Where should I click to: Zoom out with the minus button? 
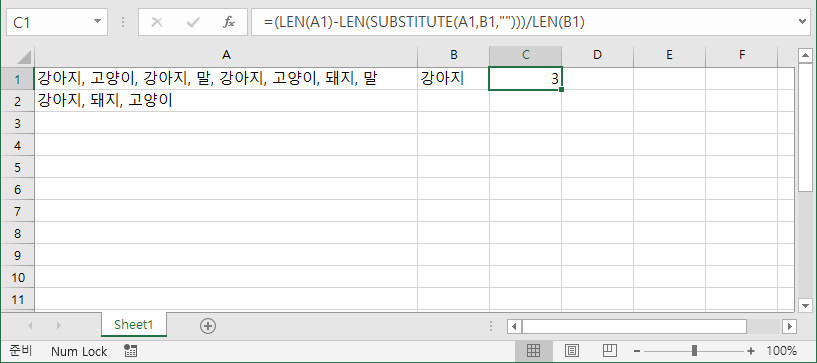(637, 351)
